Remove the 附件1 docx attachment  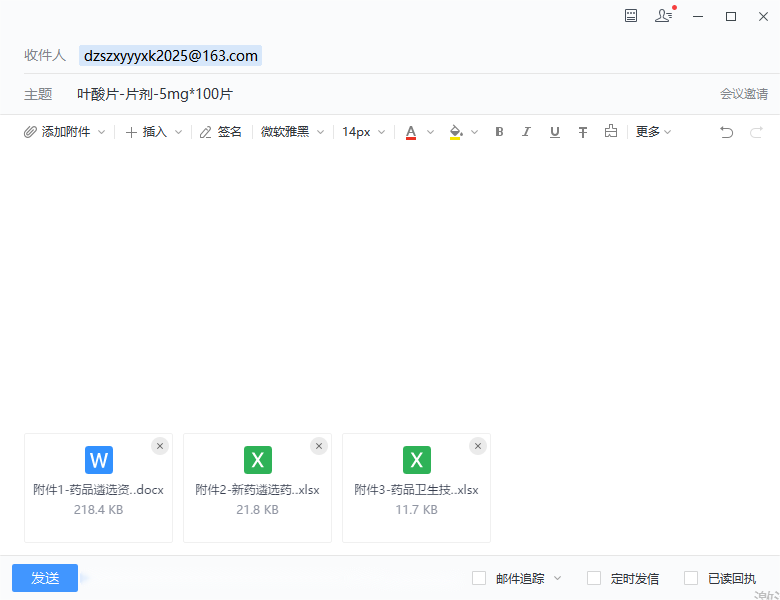pos(159,446)
